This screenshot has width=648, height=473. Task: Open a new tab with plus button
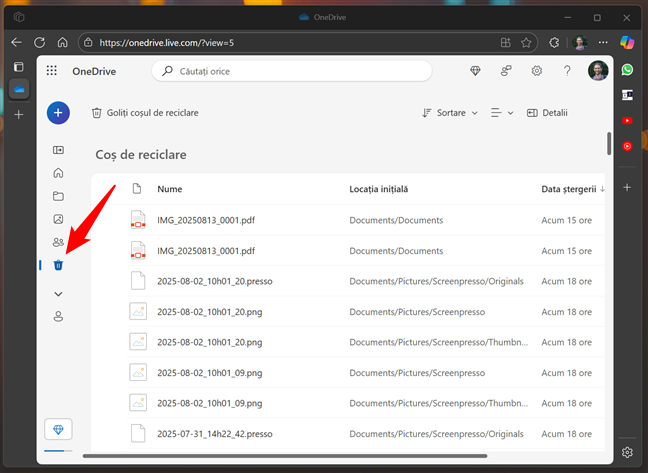(19, 114)
